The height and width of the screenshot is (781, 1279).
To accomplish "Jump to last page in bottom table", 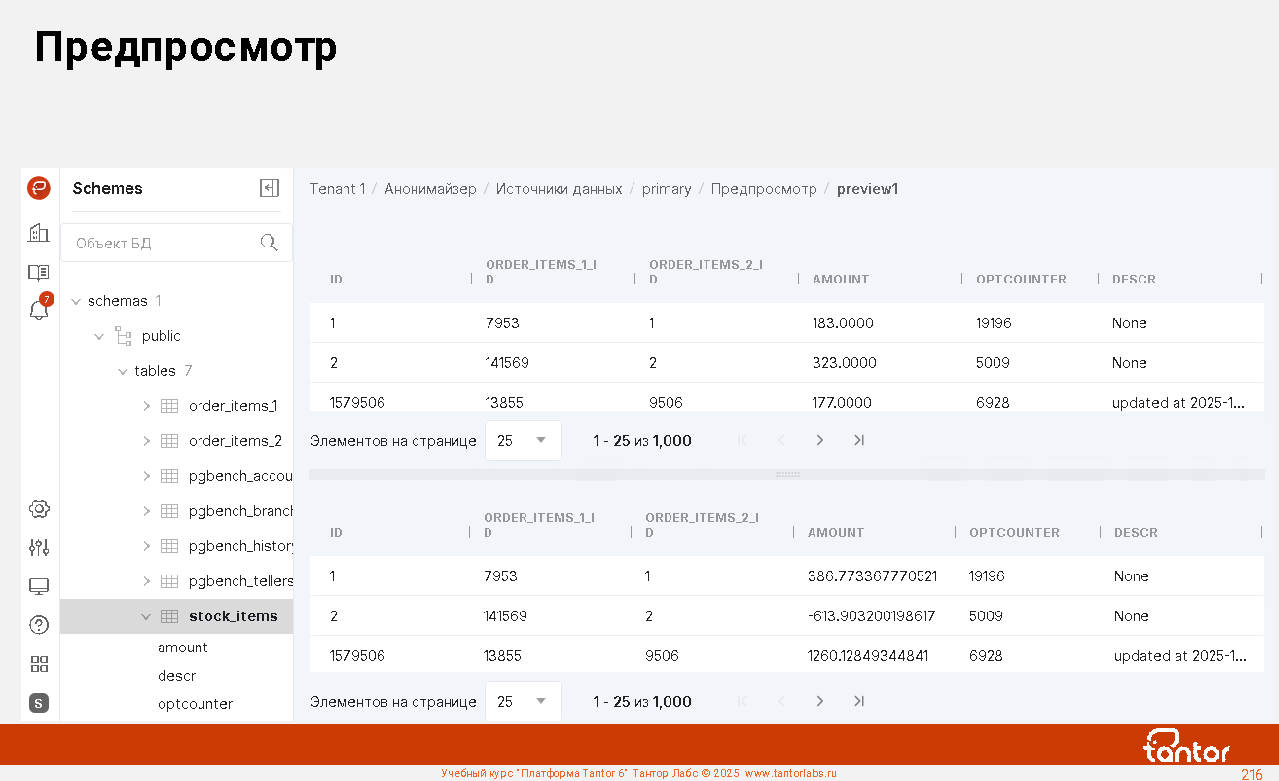I will pyautogui.click(x=858, y=702).
